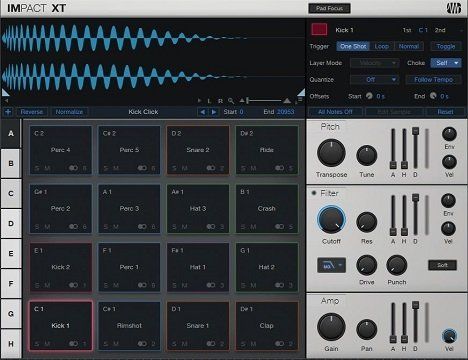The height and width of the screenshot is (360, 468).
Task: Click the Amp decay D slider
Action: pyautogui.click(x=415, y=321)
